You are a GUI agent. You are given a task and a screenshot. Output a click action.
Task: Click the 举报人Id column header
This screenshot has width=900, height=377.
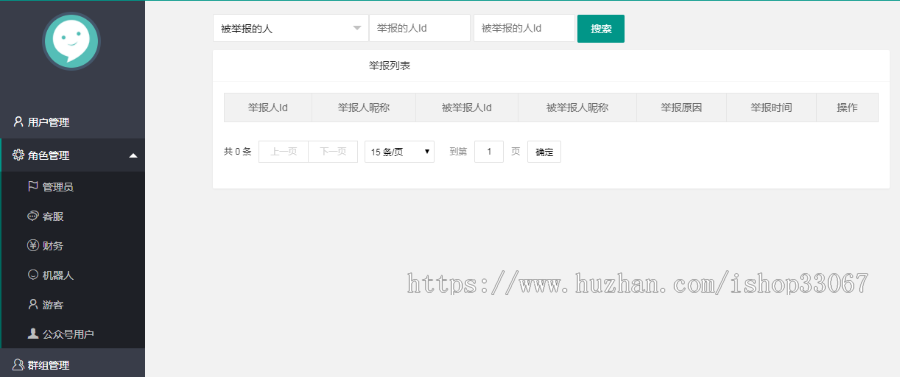(x=268, y=107)
